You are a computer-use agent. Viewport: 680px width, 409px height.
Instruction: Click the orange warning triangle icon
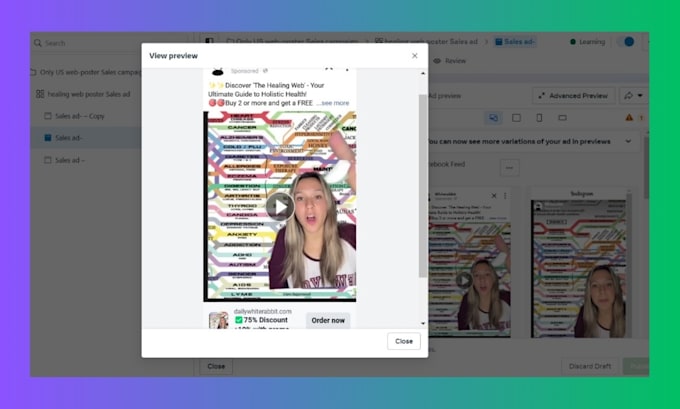[629, 118]
